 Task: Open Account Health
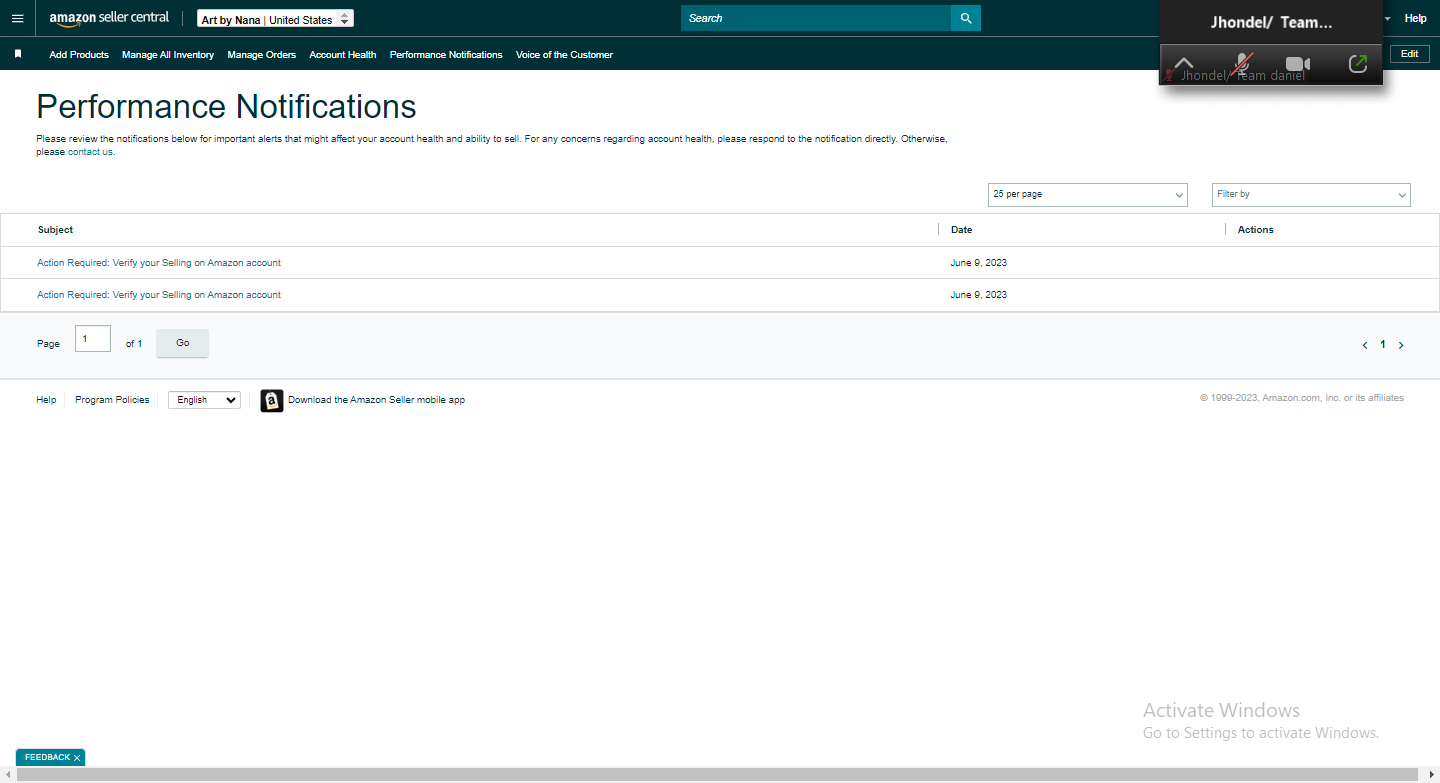point(343,55)
